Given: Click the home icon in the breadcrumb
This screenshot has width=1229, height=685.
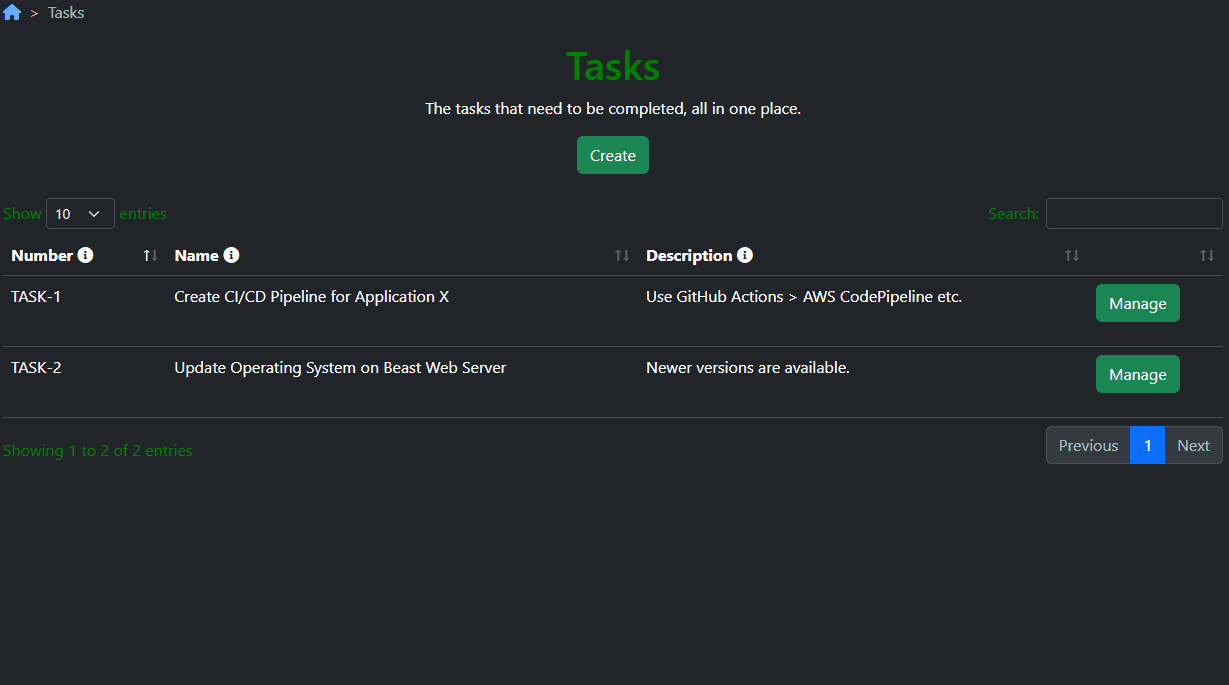Looking at the screenshot, I should [x=12, y=12].
